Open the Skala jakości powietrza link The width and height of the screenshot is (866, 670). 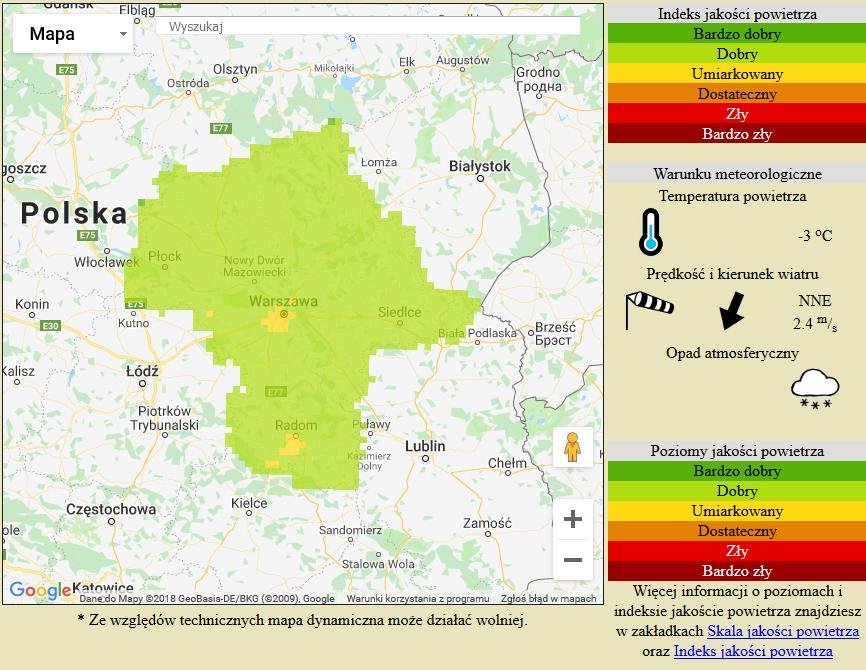click(783, 631)
